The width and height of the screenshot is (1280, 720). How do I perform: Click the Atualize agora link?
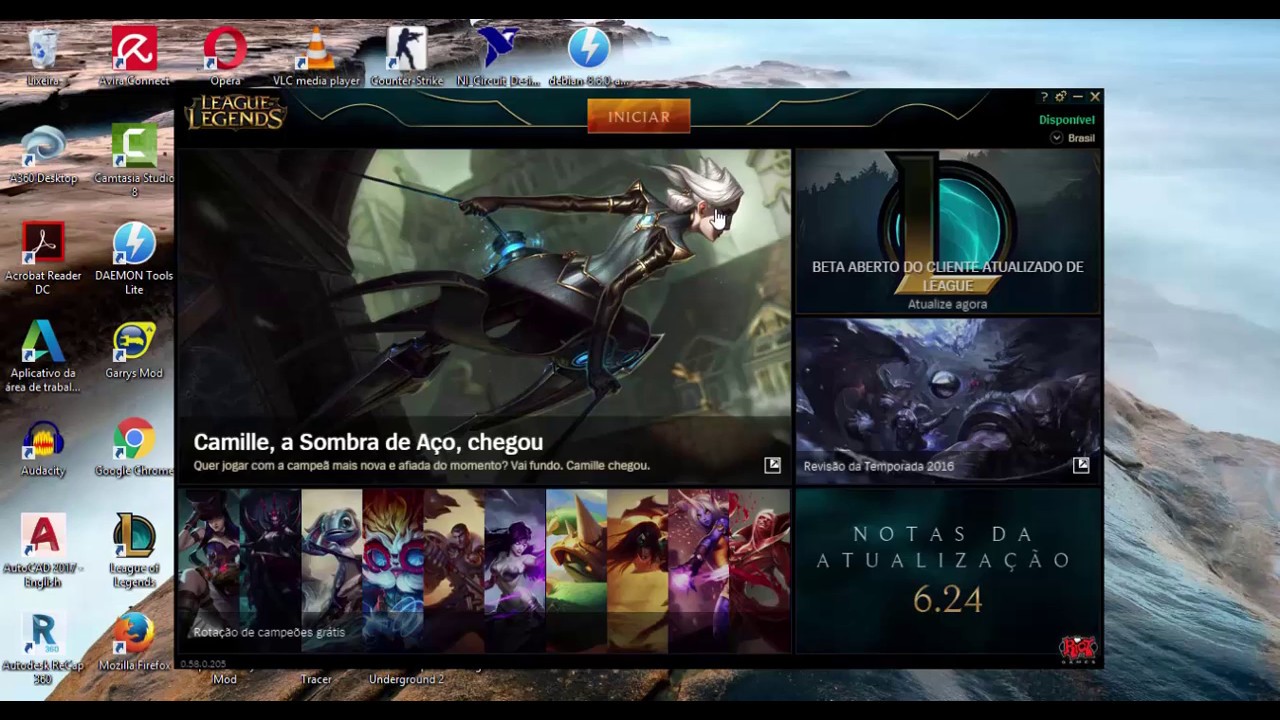947,304
